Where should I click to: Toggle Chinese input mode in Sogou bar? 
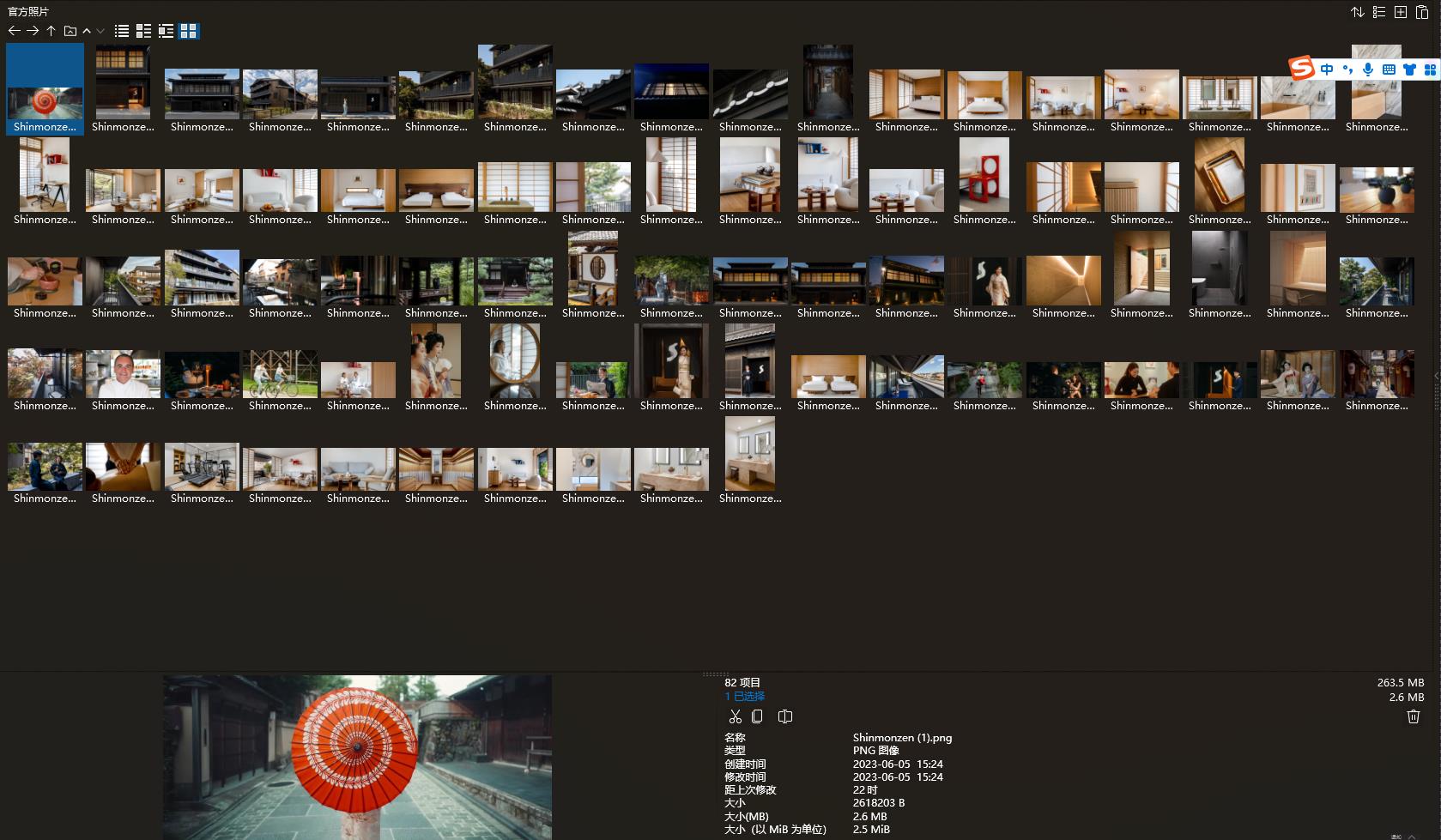1327,69
